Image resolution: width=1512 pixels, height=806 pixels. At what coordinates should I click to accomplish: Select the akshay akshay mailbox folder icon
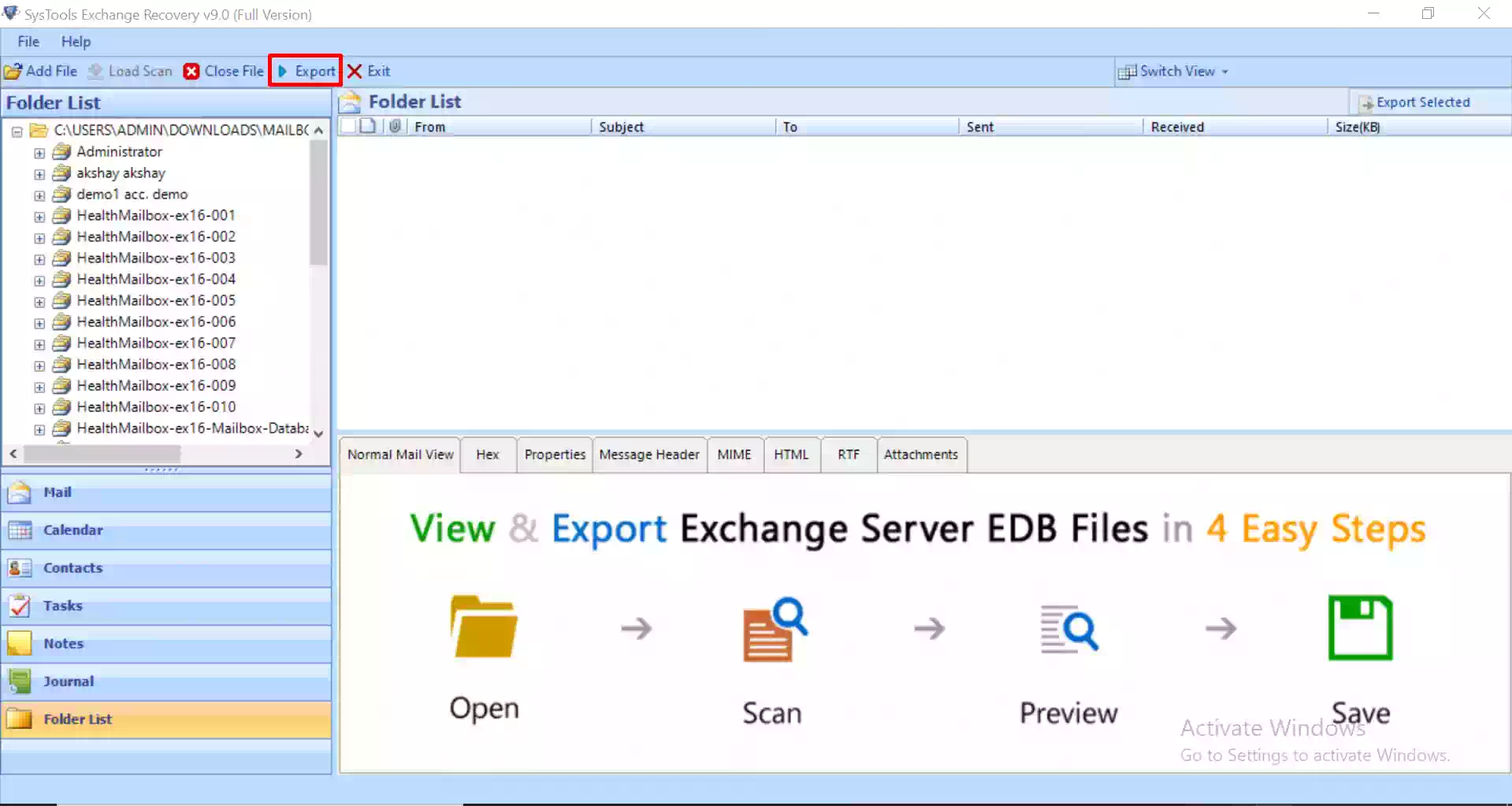click(x=61, y=173)
